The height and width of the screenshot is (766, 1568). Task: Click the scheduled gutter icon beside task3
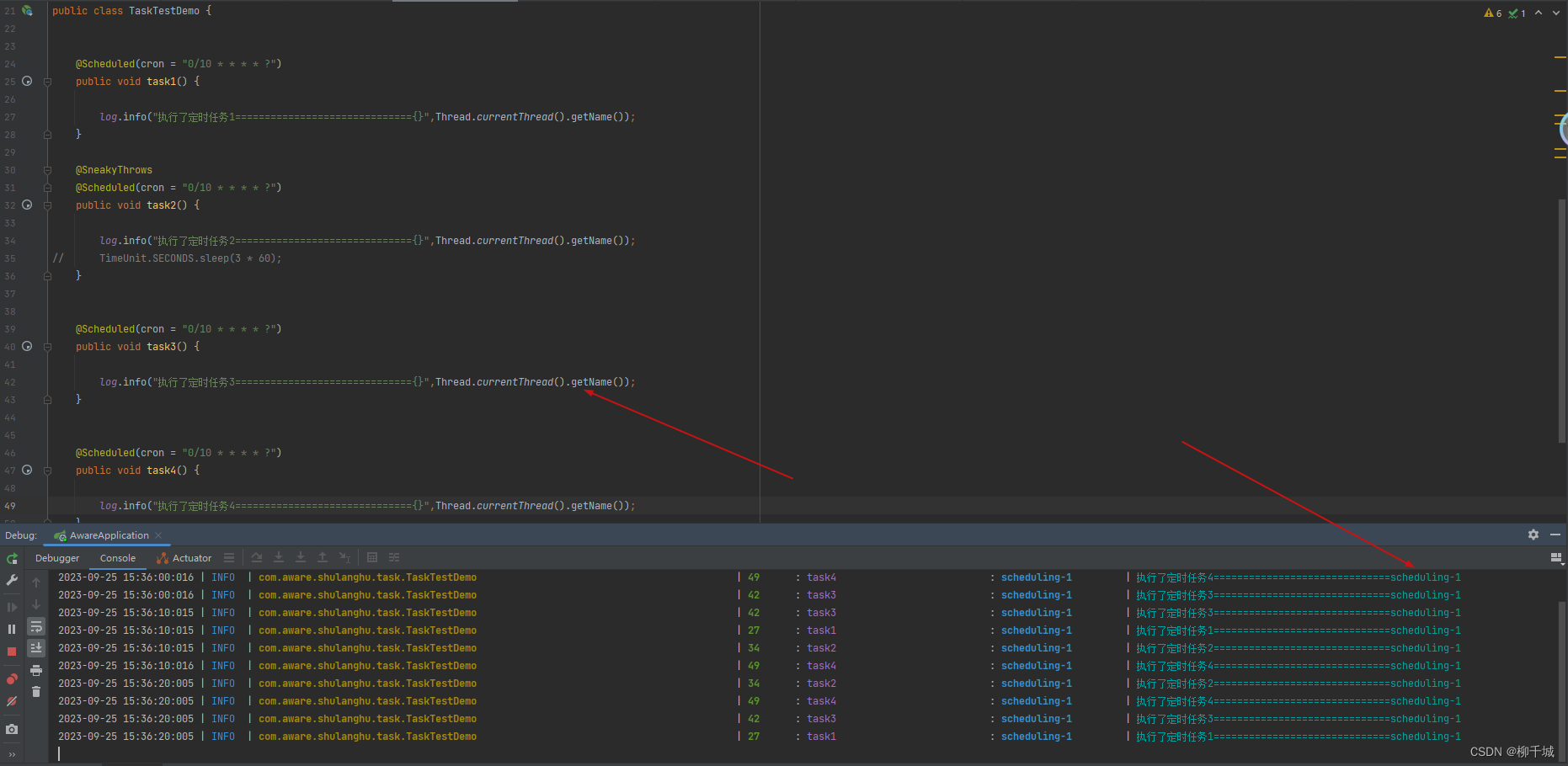tap(27, 347)
